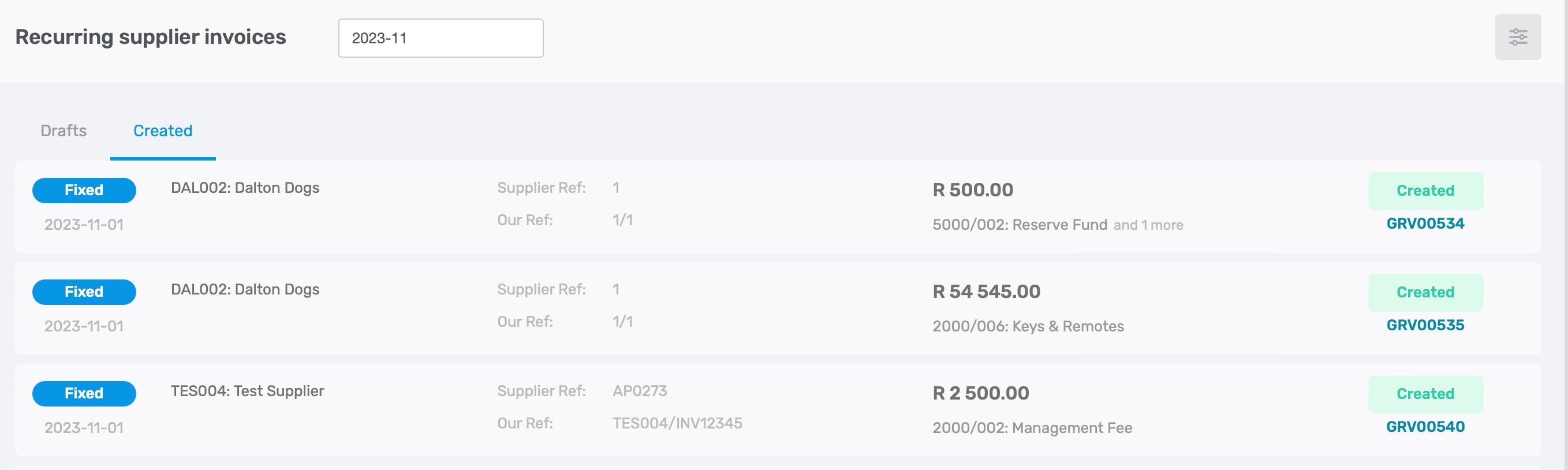Image resolution: width=1568 pixels, height=470 pixels.
Task: Click 2000/006: Keys & Remotes account text
Action: coord(1028,326)
